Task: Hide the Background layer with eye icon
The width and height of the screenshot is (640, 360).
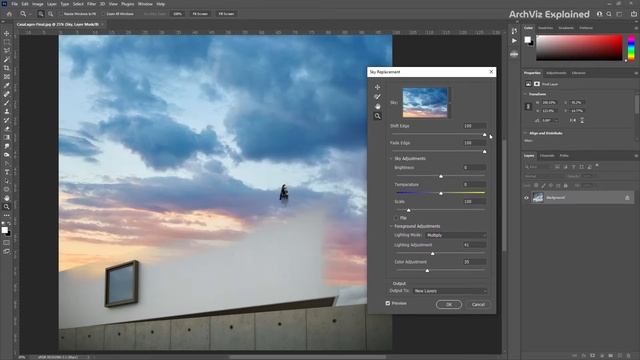Action: 526,198
